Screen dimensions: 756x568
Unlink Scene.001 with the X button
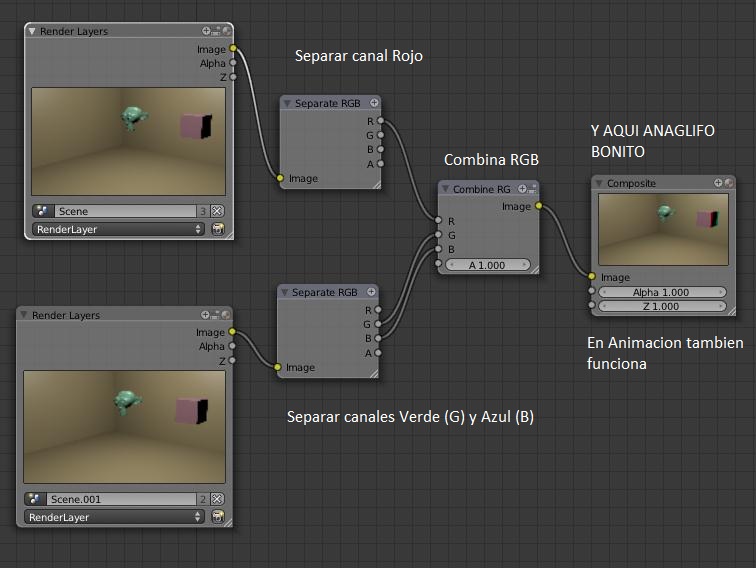pos(217,499)
